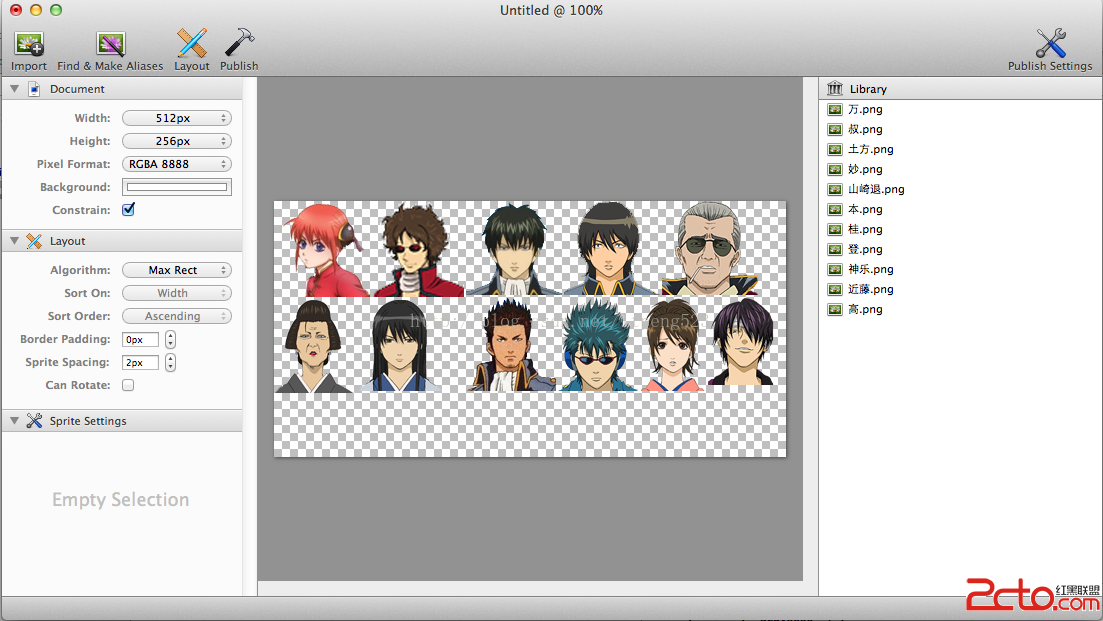Screen dimensions: 1103x621
Task: Select the purple-haired character sprite
Action: coord(742,342)
